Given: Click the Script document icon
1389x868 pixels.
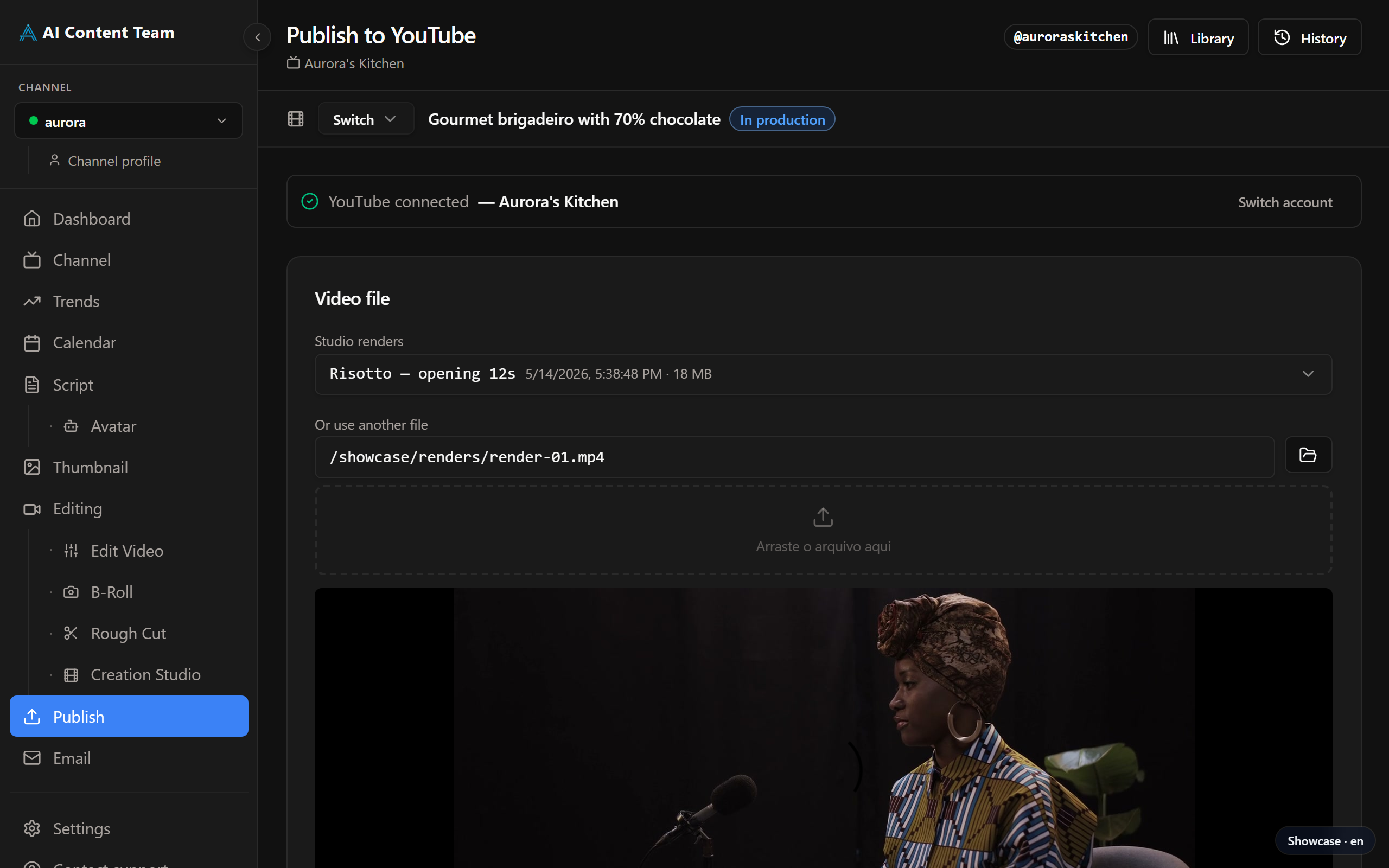Looking at the screenshot, I should 32,385.
